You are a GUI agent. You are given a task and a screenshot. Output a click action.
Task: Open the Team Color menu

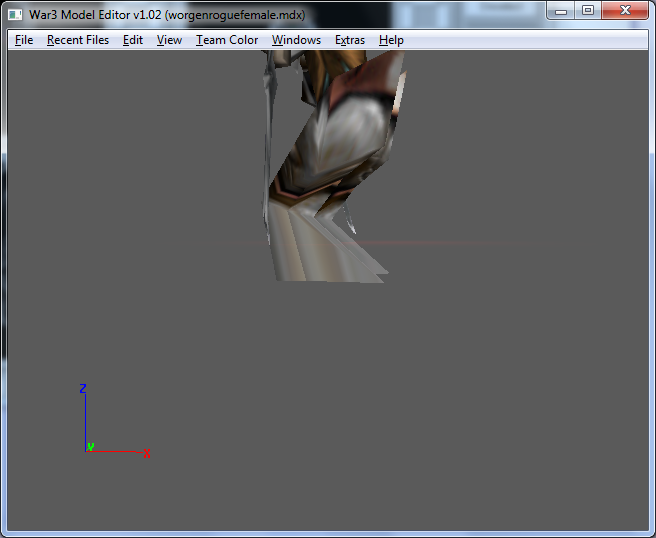[x=227, y=40]
